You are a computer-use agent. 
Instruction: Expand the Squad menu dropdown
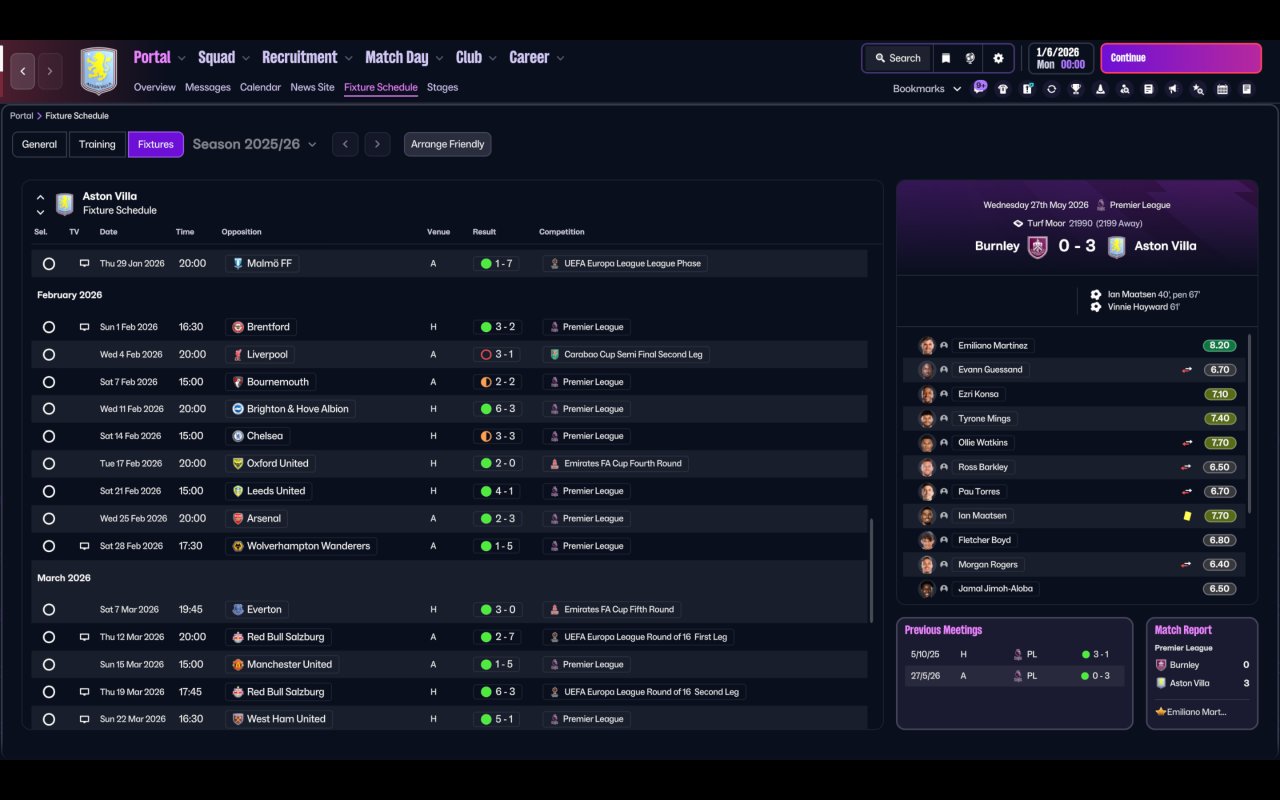click(246, 58)
